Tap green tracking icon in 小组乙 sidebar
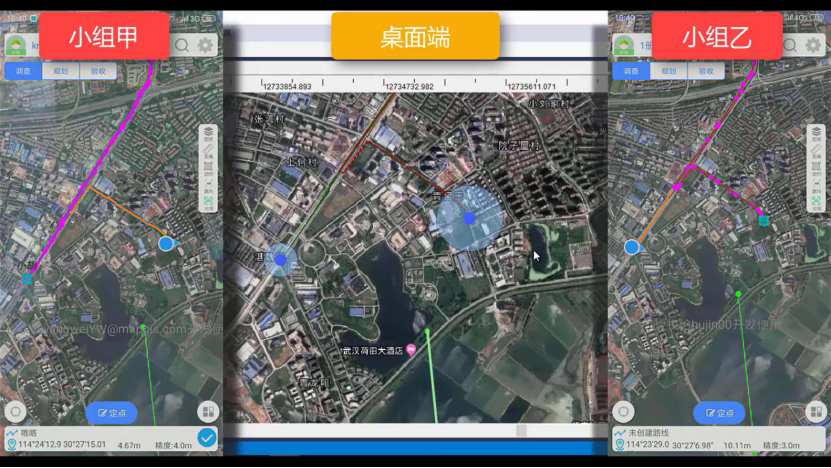The width and height of the screenshot is (831, 468). pyautogui.click(x=816, y=203)
